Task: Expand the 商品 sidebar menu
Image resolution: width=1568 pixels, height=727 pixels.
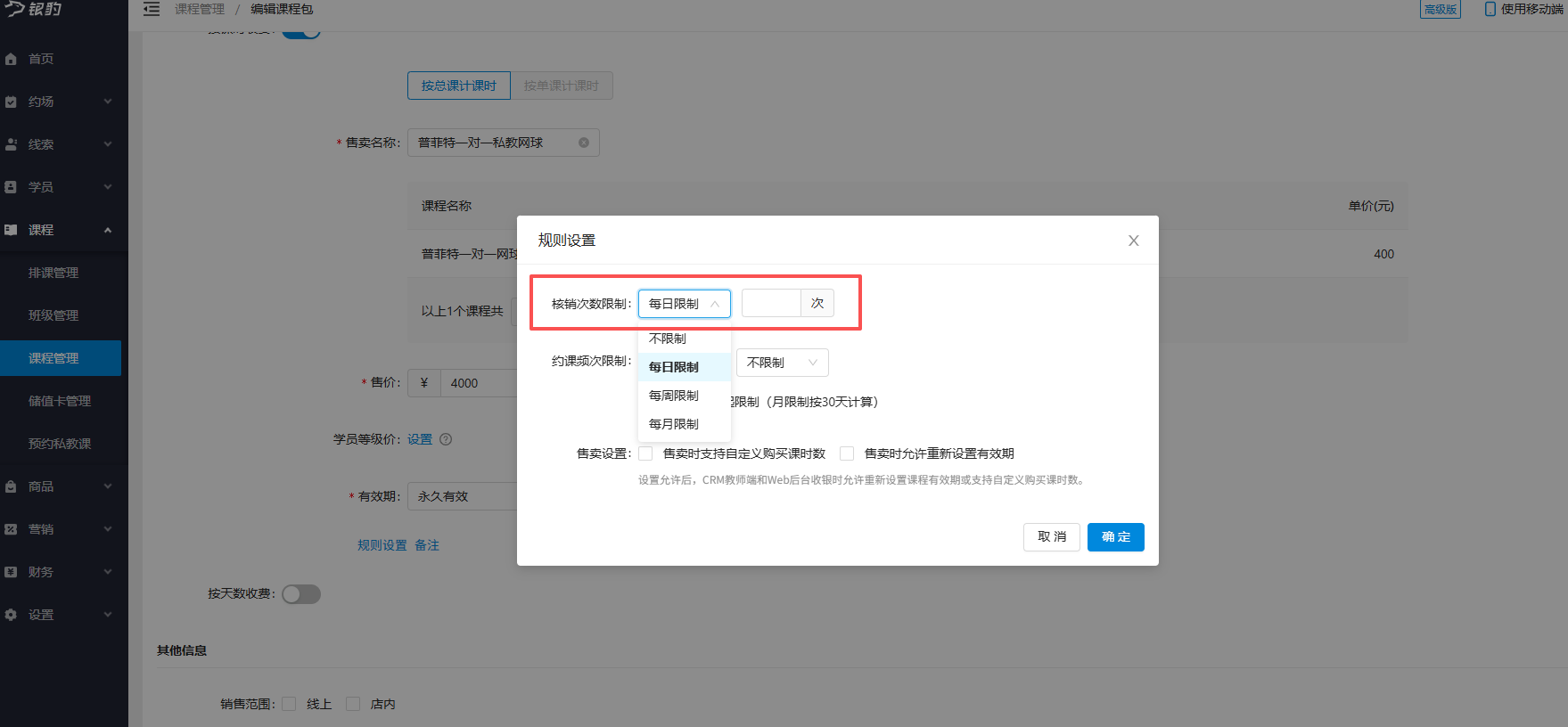Action: pyautogui.click(x=108, y=486)
